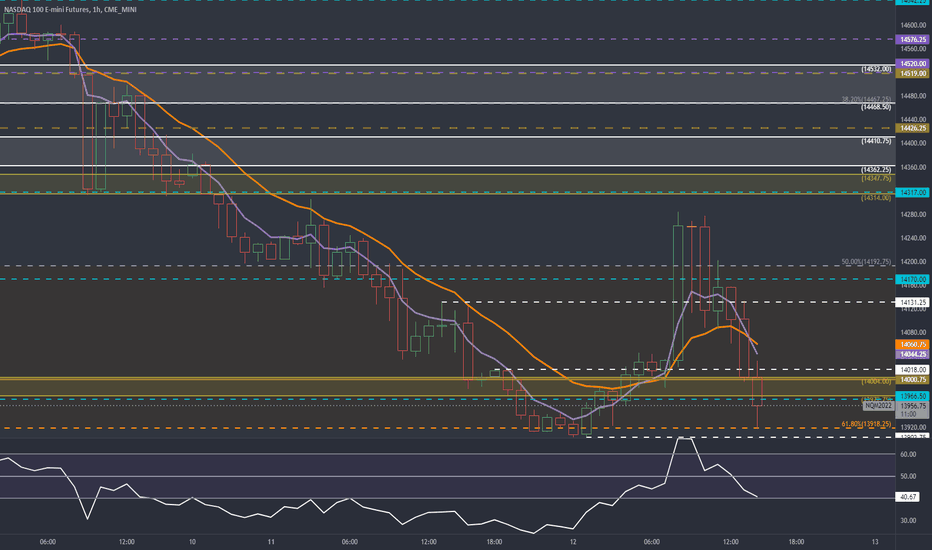Click the 14280.00 price scale value
Image resolution: width=932 pixels, height=550 pixels.
tap(913, 214)
